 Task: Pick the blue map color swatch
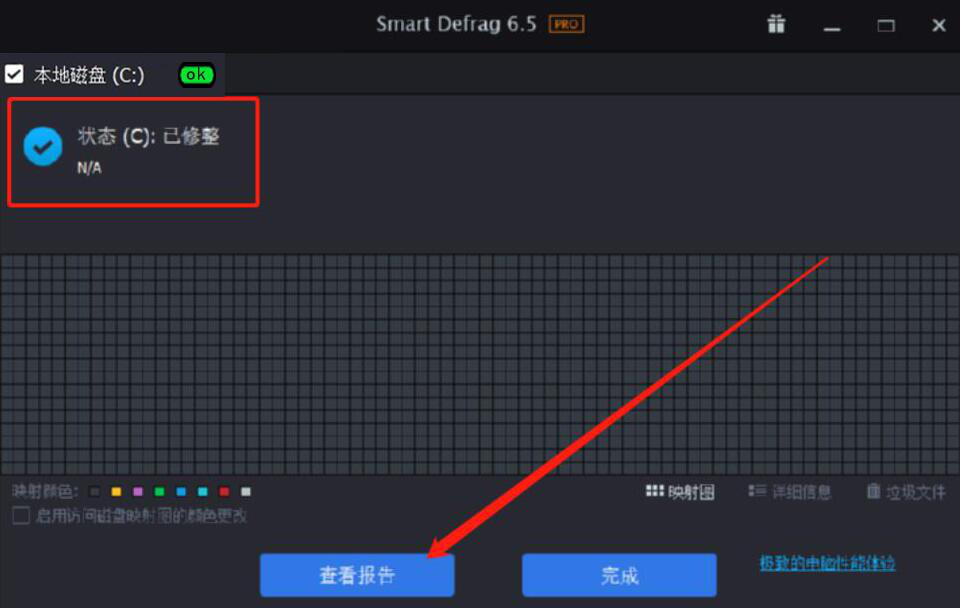pyautogui.click(x=181, y=492)
